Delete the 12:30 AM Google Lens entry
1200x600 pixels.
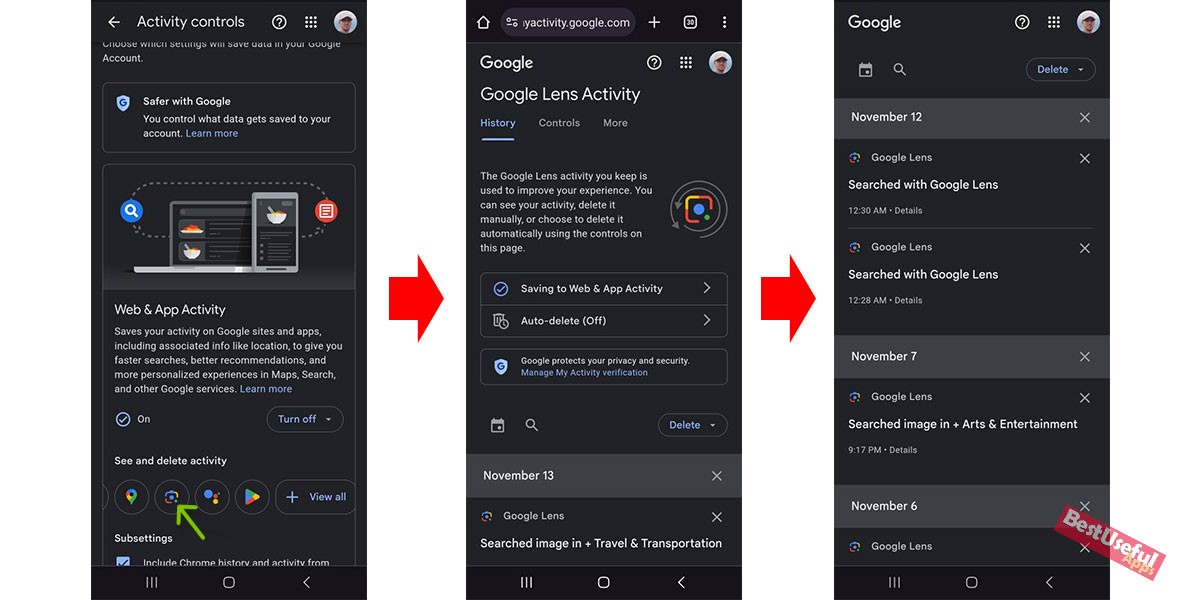pyautogui.click(x=1085, y=158)
